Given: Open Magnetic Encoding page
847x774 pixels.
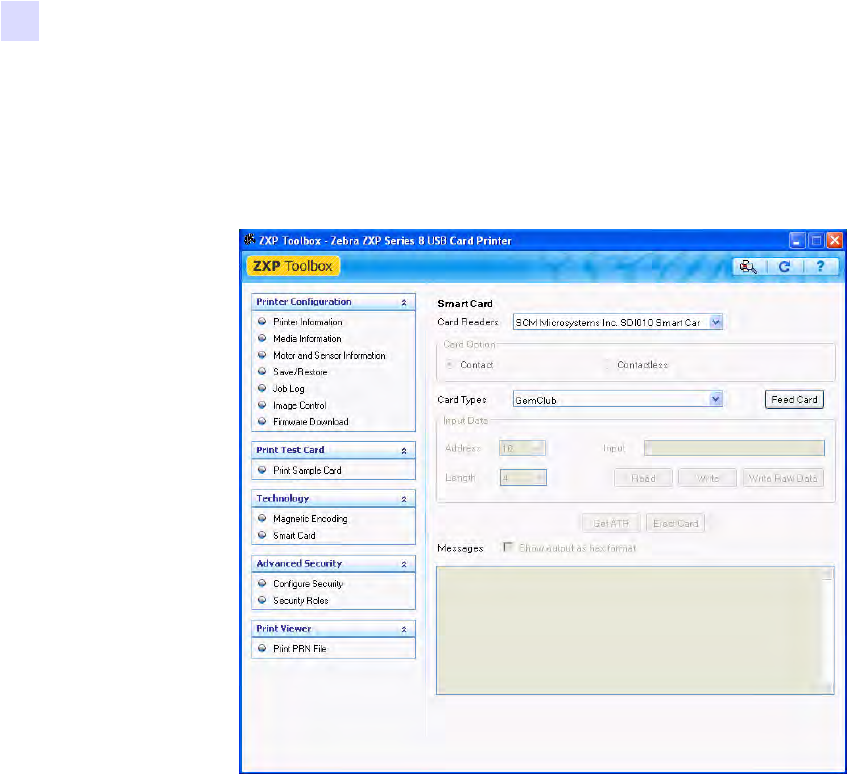Looking at the screenshot, I should (x=310, y=519).
